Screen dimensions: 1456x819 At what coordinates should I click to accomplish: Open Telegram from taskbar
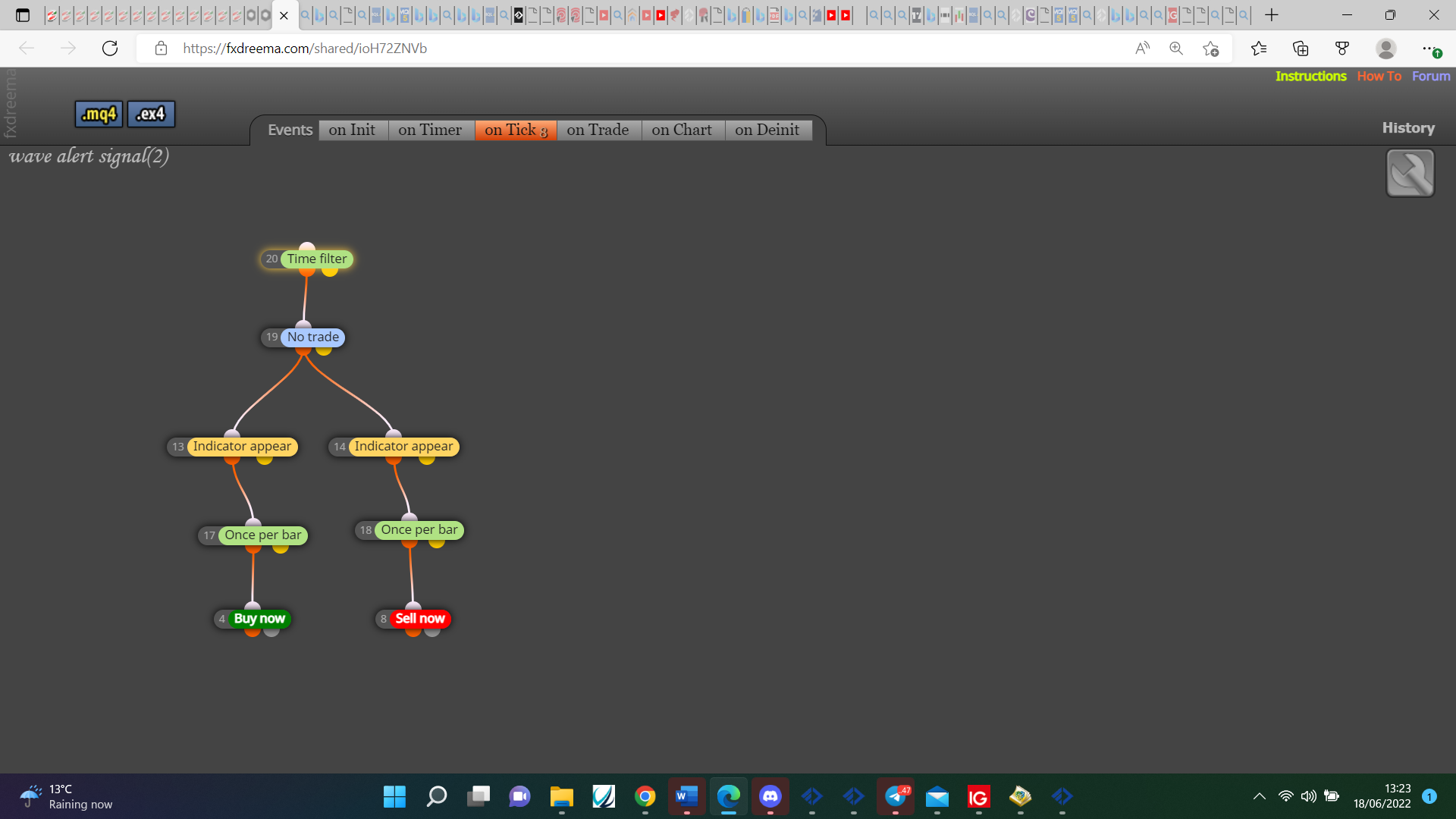point(896,796)
